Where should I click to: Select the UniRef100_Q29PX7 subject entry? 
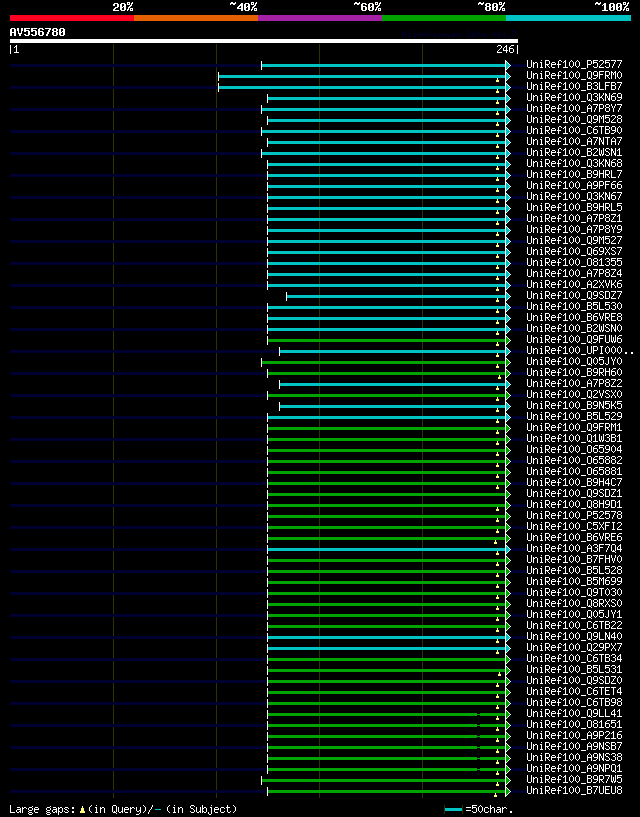pos(574,647)
